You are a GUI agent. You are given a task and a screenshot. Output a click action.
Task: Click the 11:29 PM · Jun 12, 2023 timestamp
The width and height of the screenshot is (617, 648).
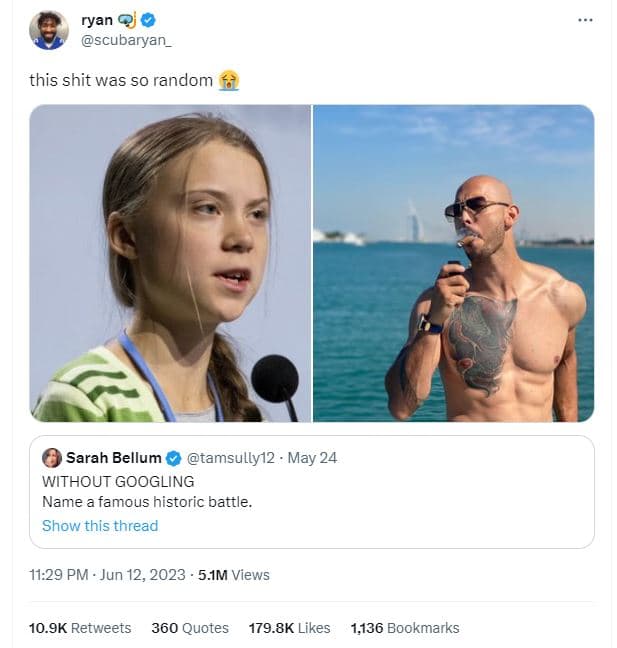point(108,575)
